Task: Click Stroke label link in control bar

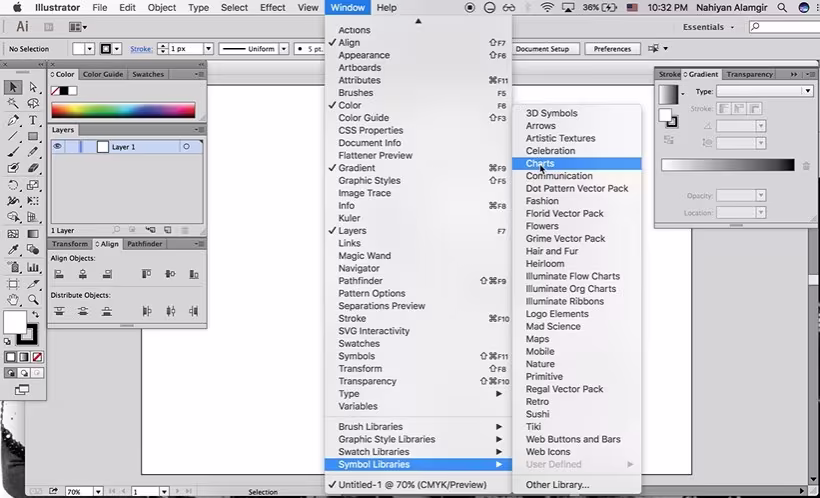Action: [x=141, y=49]
